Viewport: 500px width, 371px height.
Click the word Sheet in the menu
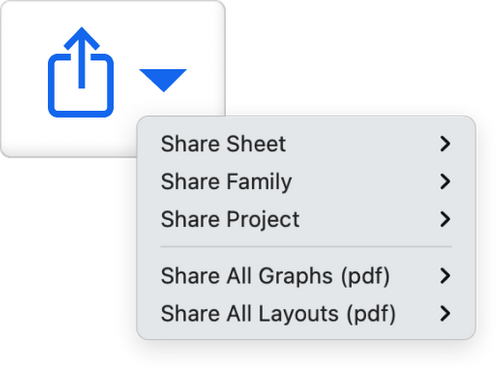(x=256, y=144)
